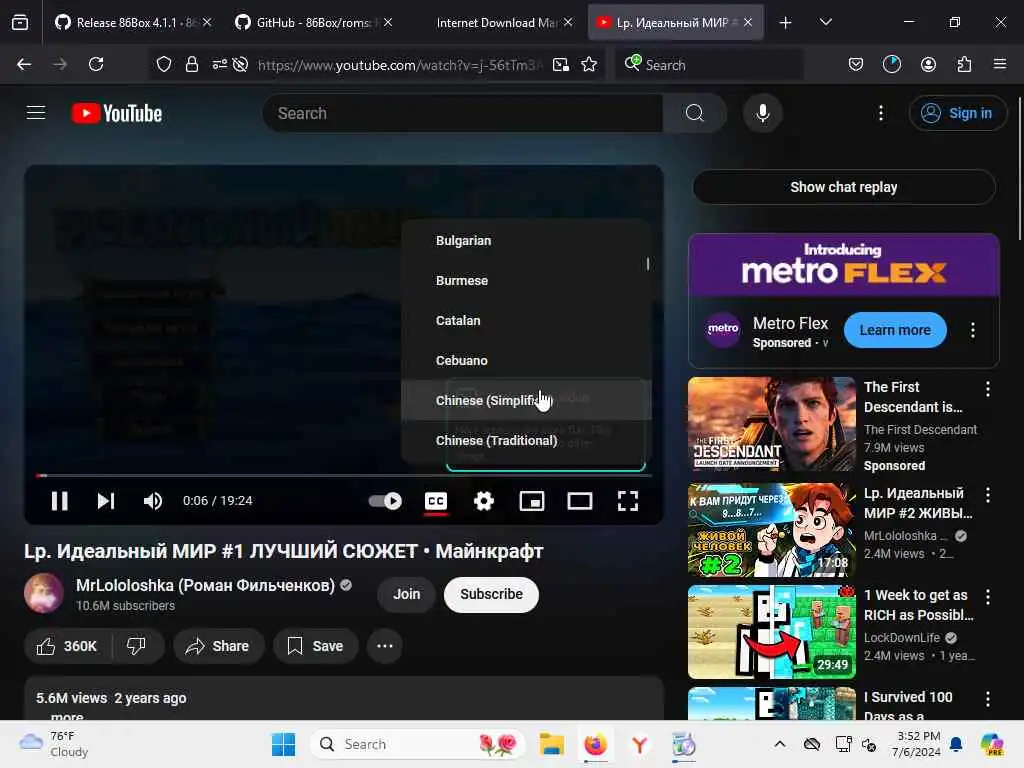Reload the current page

click(96, 64)
